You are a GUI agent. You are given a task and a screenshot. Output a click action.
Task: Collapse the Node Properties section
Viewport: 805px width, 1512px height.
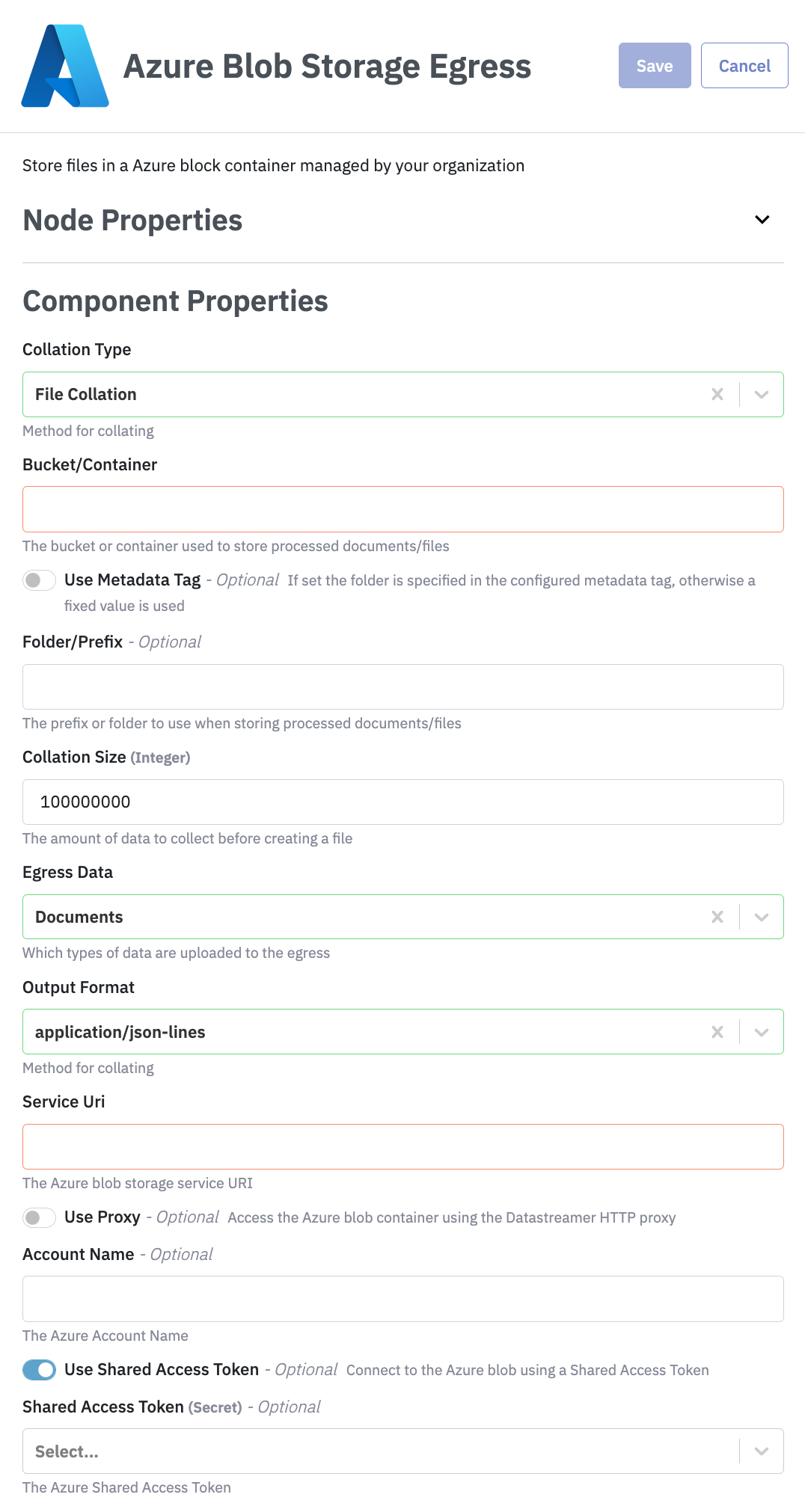tap(762, 220)
